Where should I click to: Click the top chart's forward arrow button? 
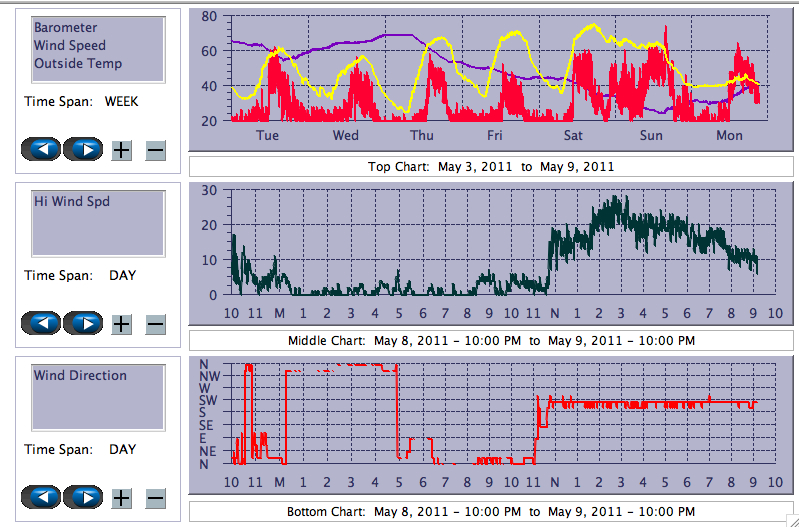(x=84, y=150)
